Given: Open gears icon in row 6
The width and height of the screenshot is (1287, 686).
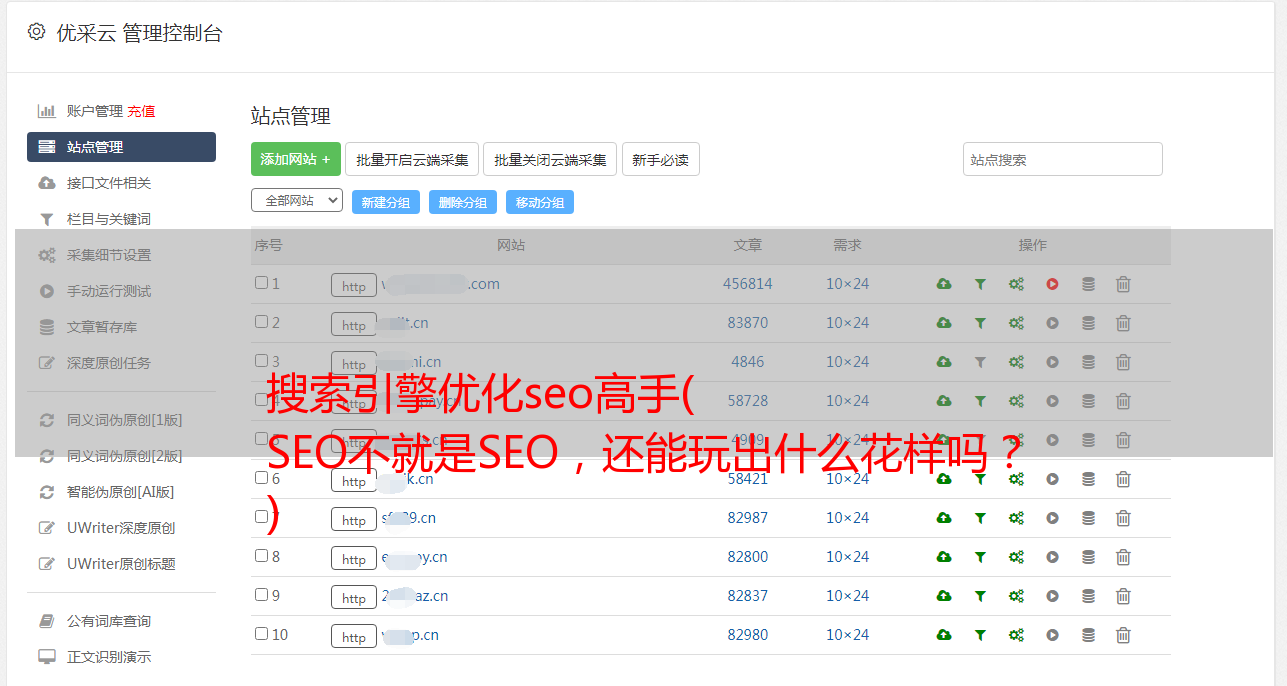Looking at the screenshot, I should tap(1016, 479).
